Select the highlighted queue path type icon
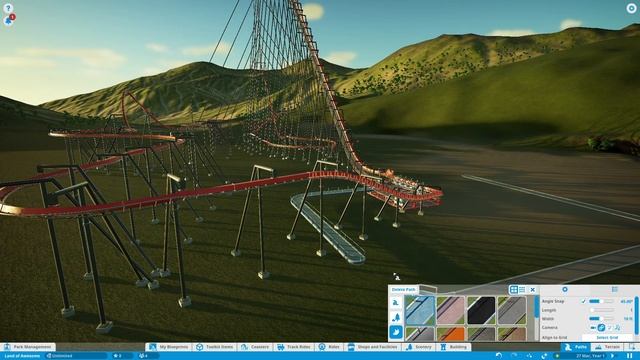Image resolution: width=640 pixels, height=360 pixels. coord(396,332)
